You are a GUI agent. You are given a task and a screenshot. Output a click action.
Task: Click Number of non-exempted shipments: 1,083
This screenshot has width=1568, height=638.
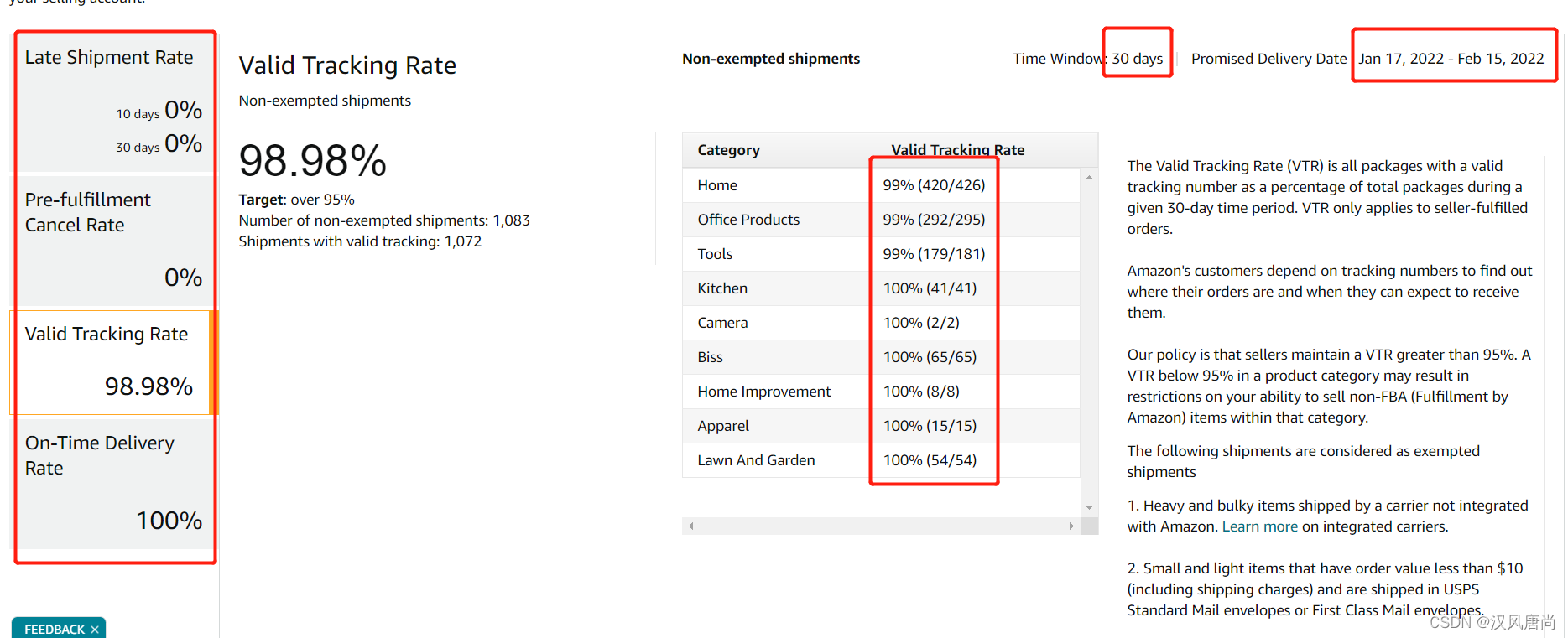384,220
